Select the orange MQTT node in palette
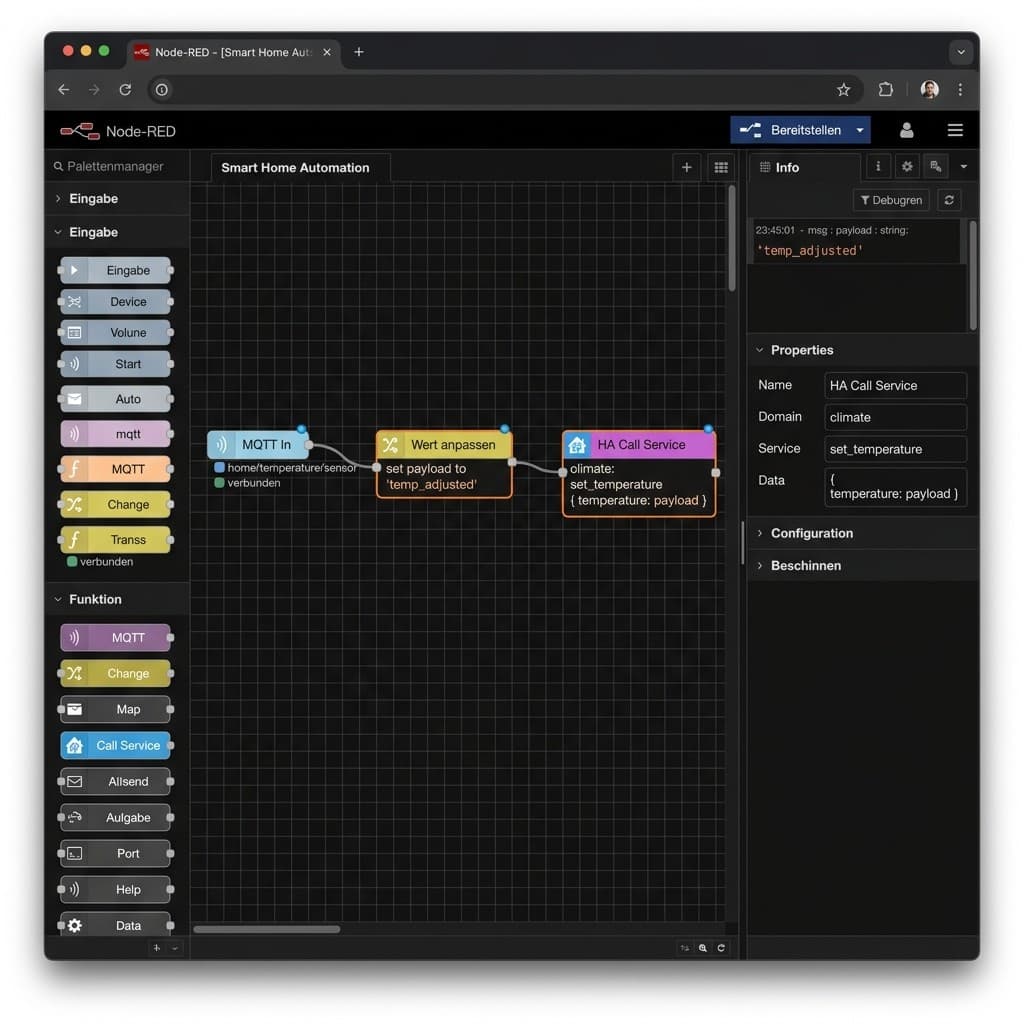 point(116,470)
